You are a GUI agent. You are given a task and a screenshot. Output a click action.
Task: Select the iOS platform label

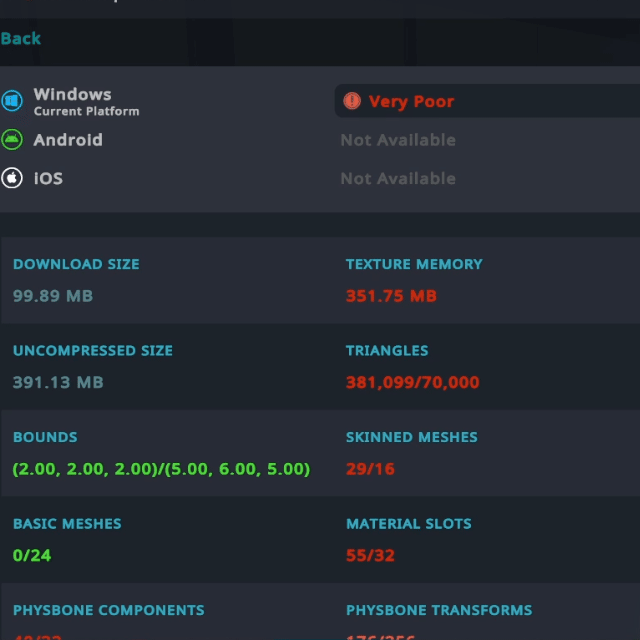[x=48, y=178]
